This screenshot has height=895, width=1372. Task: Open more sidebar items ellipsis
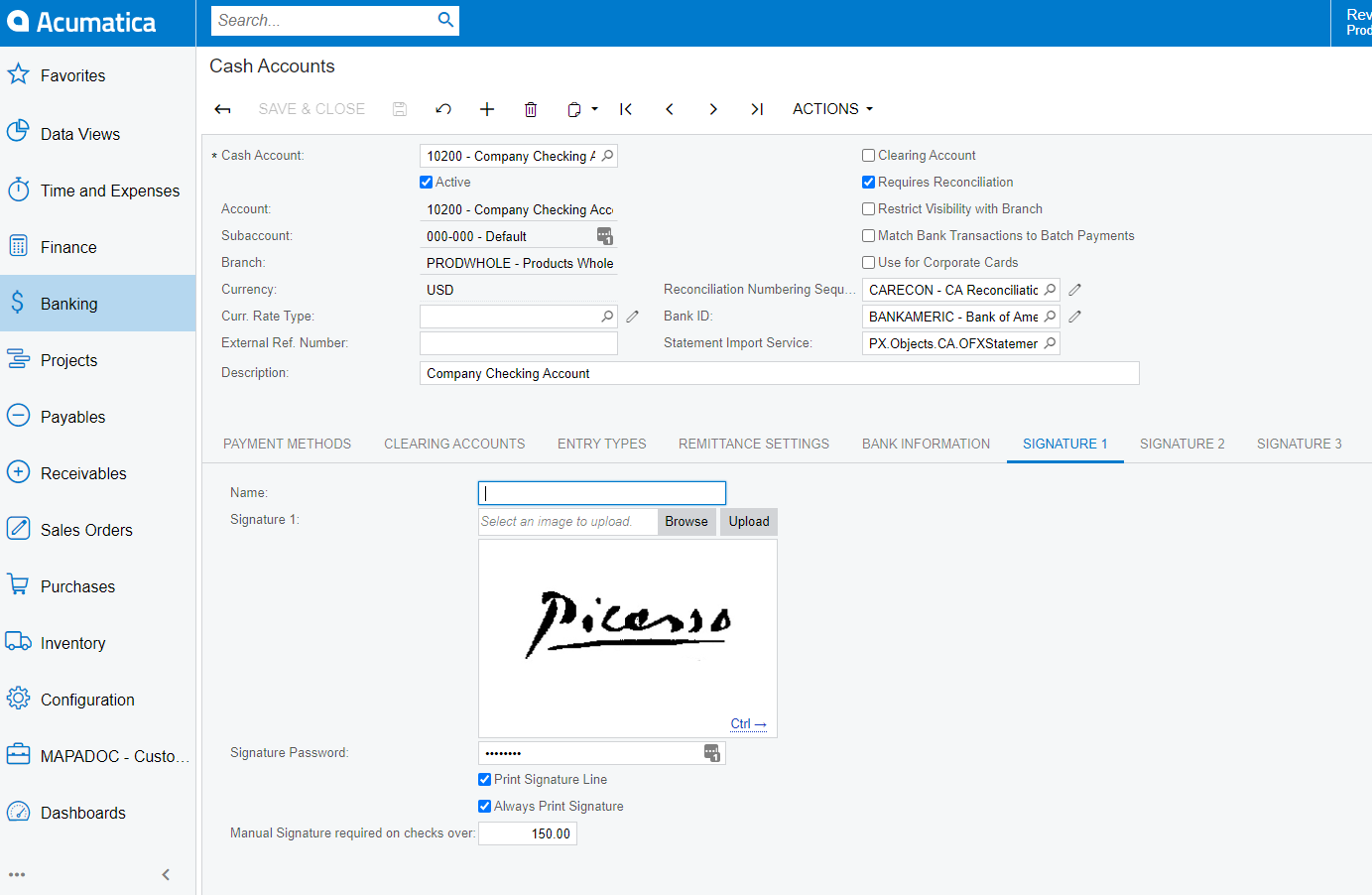tap(17, 875)
